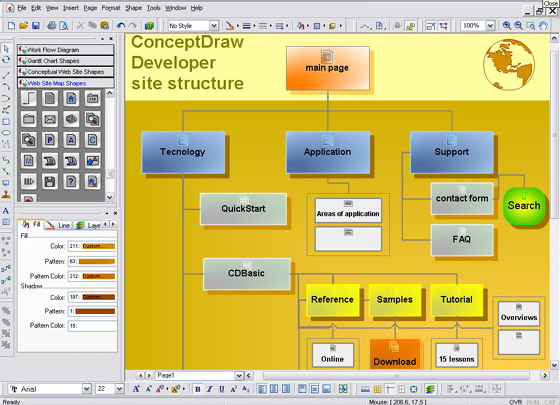The image size is (560, 405).
Task: Switch to the Line tab
Action: 59,225
